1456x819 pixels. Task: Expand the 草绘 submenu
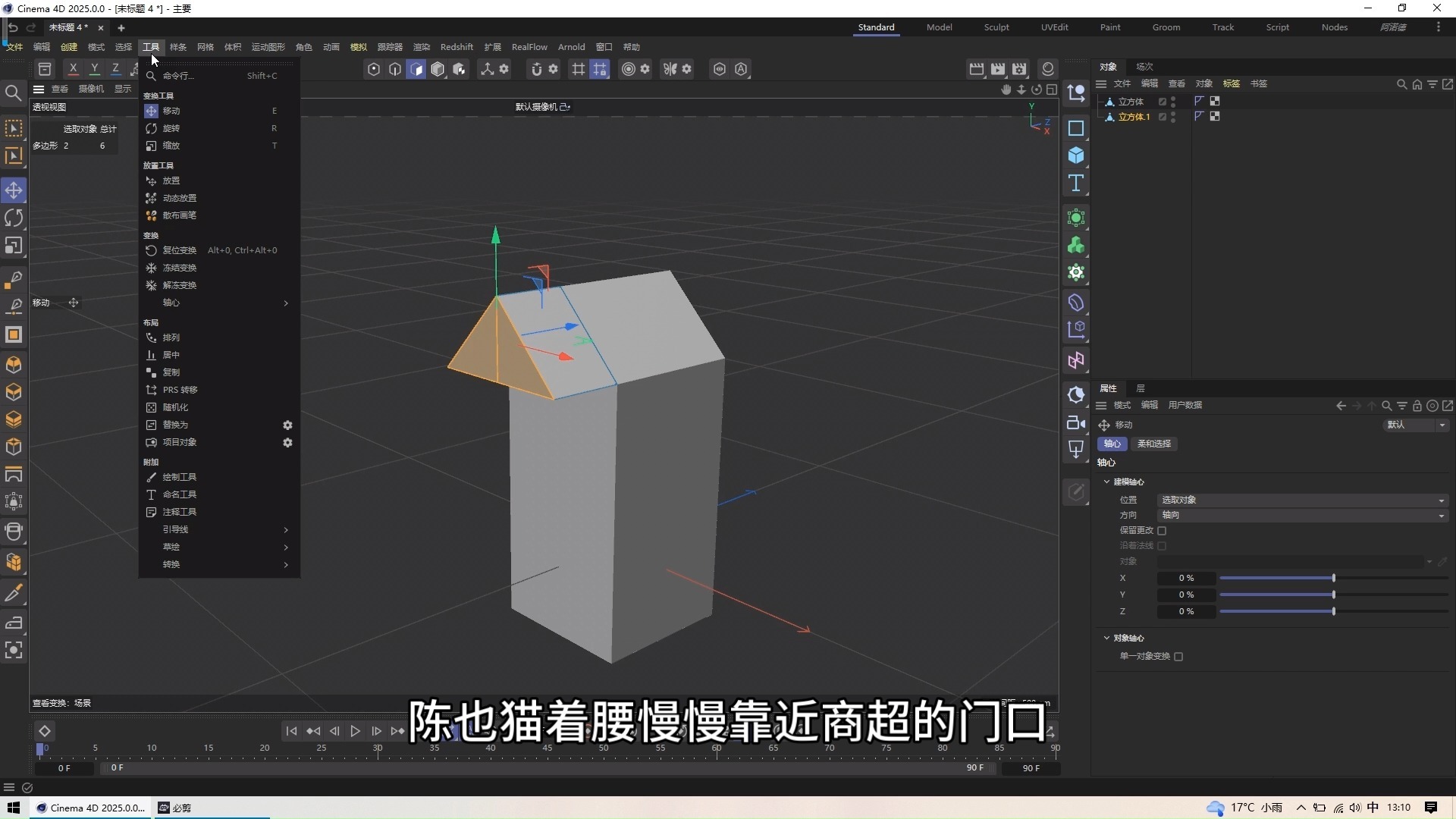(x=218, y=547)
